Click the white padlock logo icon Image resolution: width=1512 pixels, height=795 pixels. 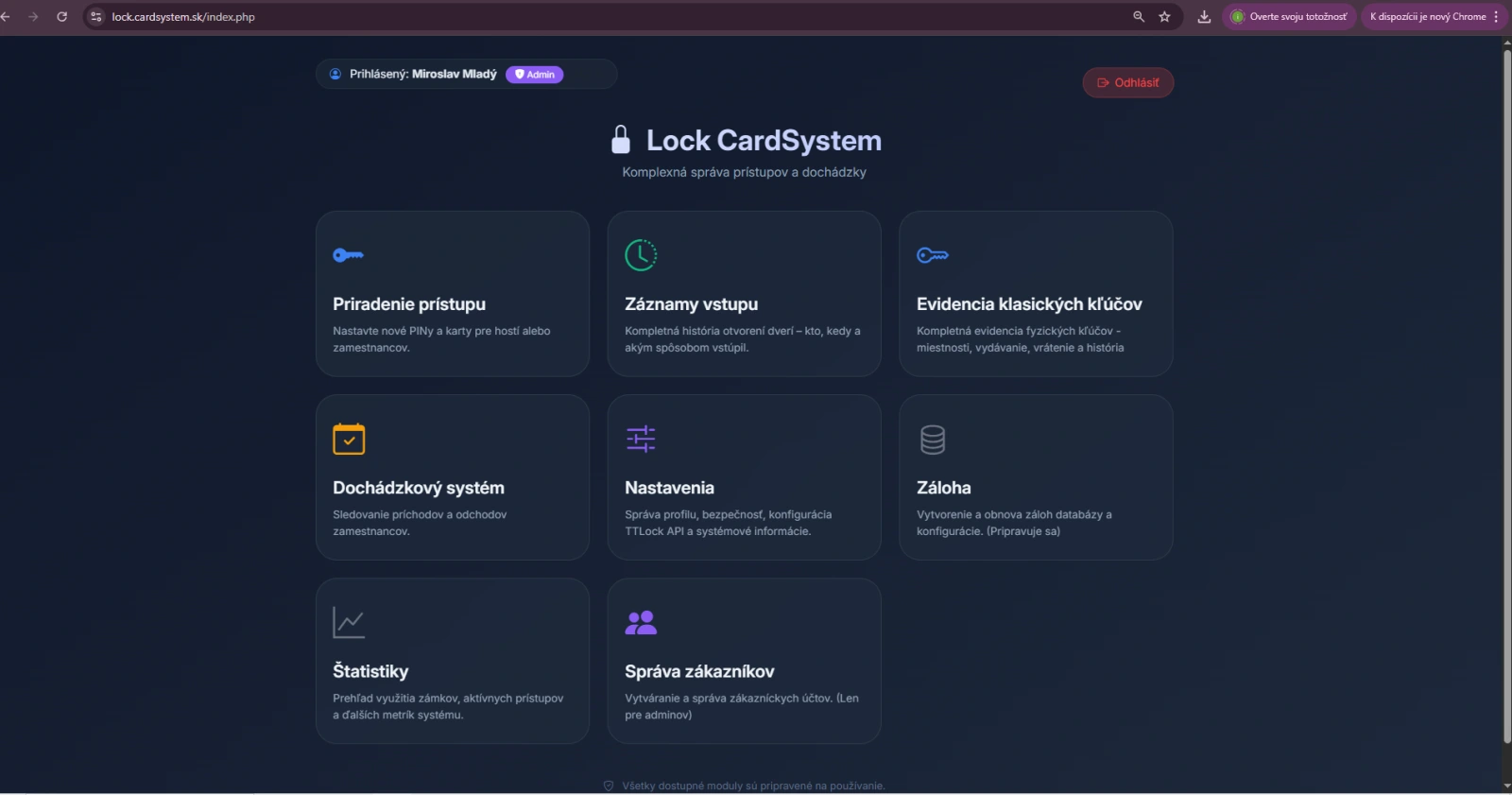[621, 140]
